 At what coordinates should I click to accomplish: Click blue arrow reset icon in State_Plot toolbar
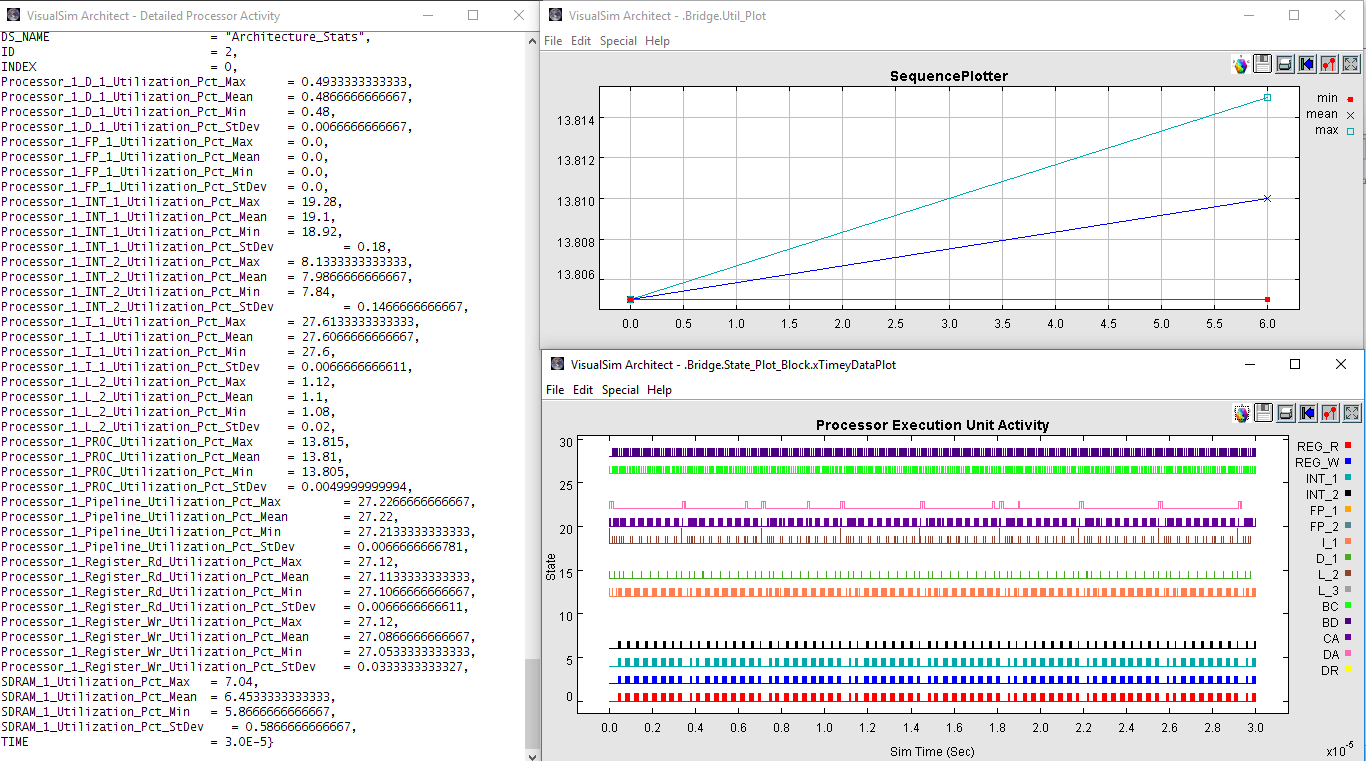click(1307, 413)
